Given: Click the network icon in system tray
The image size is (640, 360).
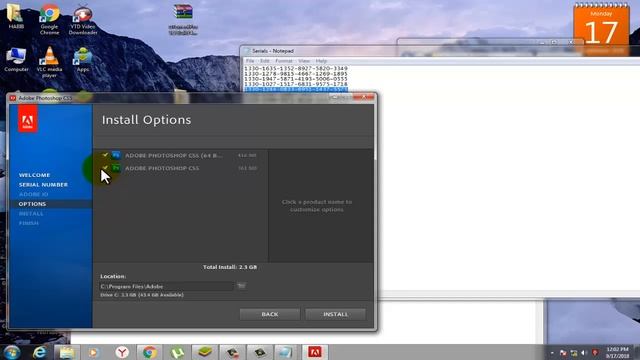Looking at the screenshot, I should pyautogui.click(x=574, y=353).
